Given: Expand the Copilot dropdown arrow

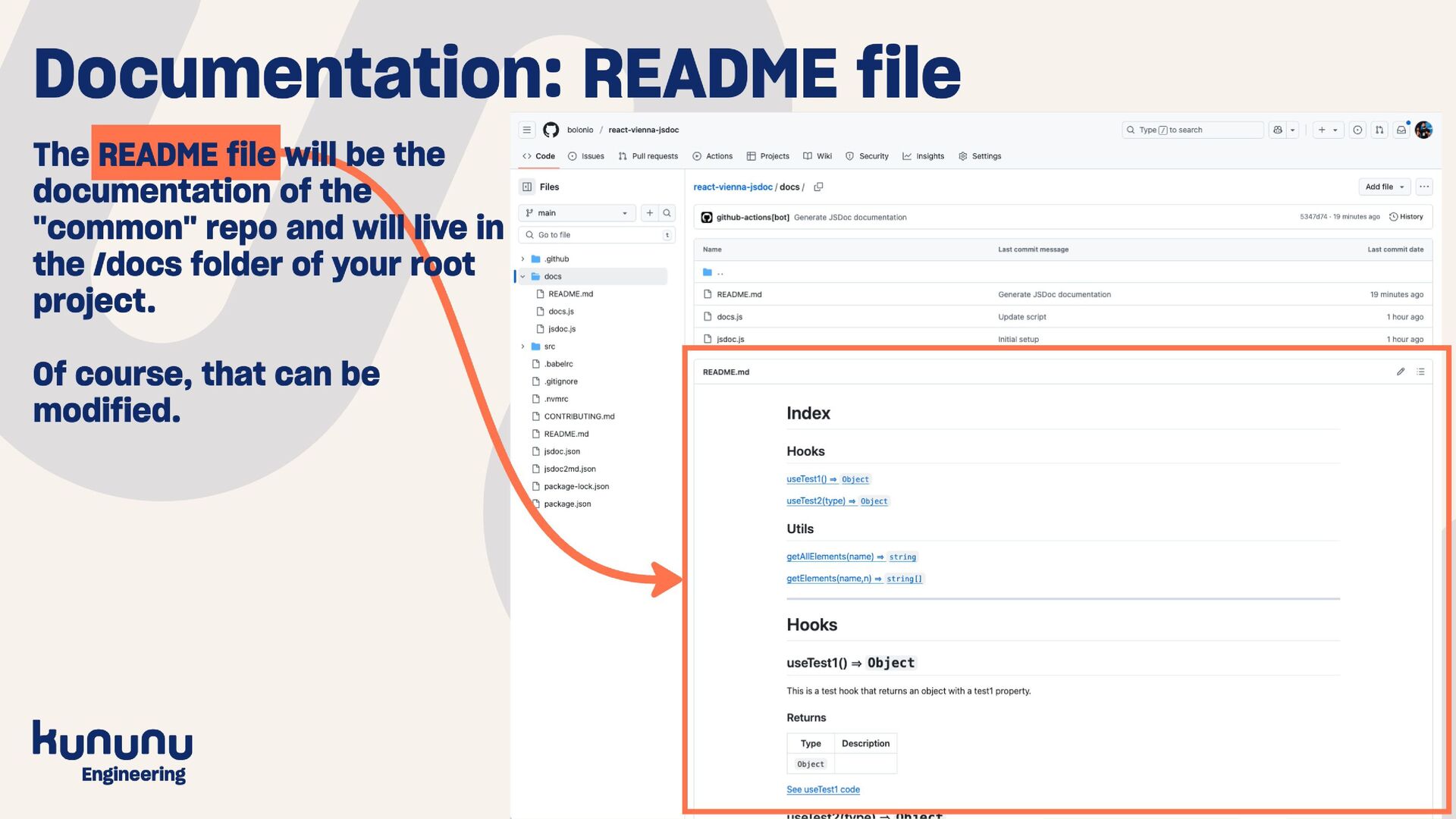Looking at the screenshot, I should [1293, 130].
